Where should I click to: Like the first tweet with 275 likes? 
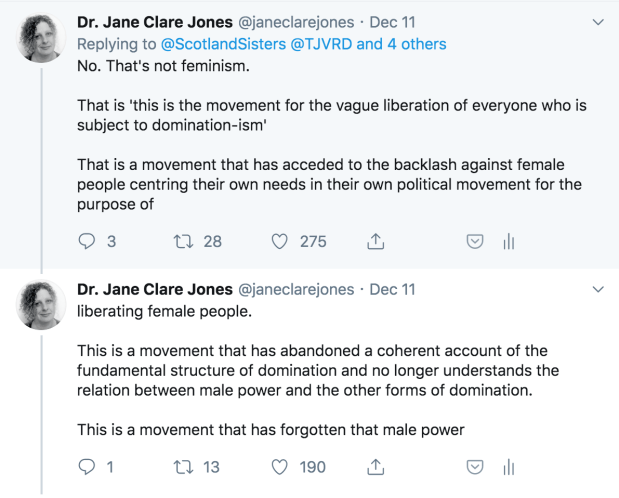(x=280, y=241)
